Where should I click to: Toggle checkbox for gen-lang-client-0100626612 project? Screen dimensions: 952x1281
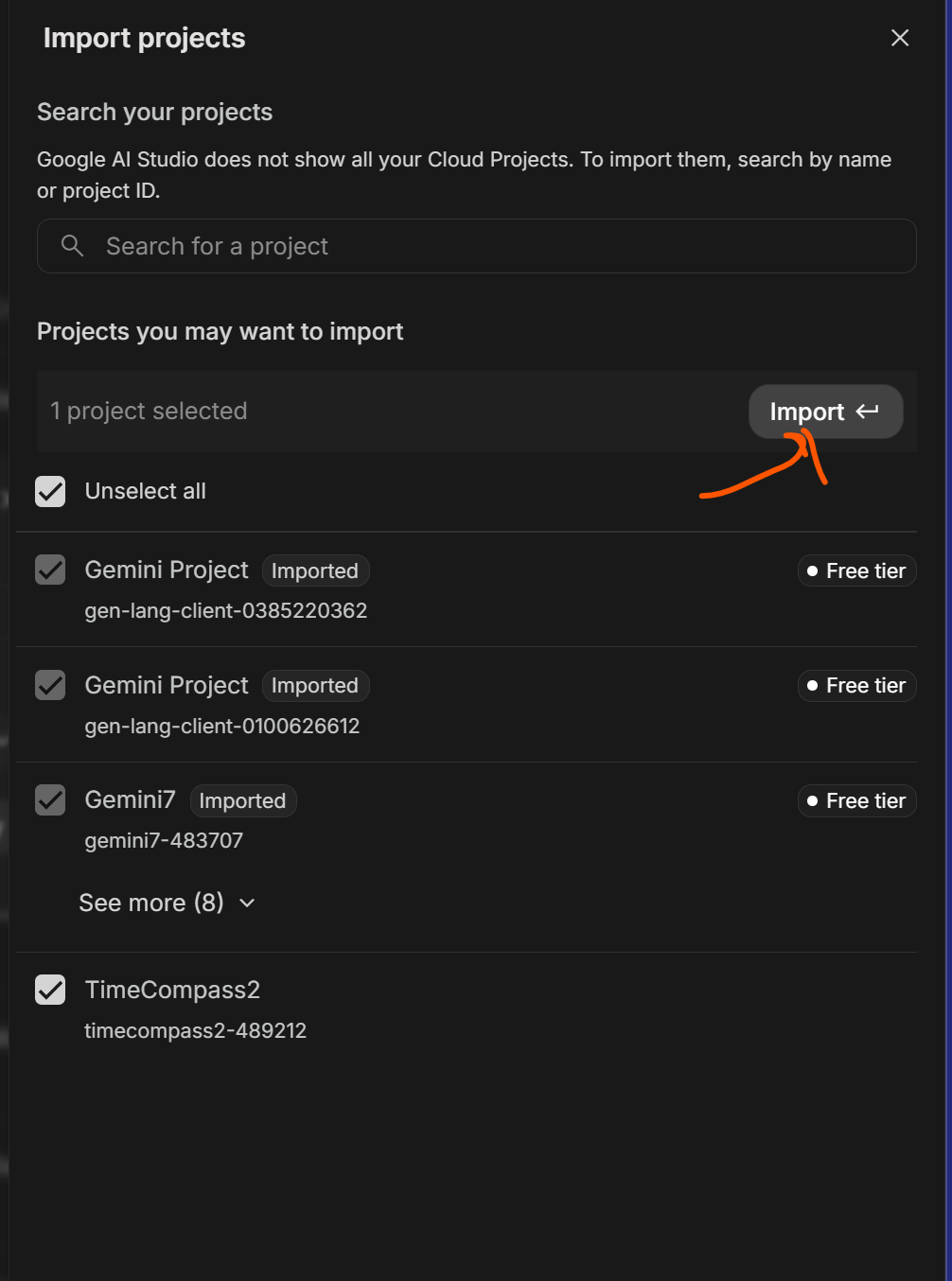pos(50,685)
